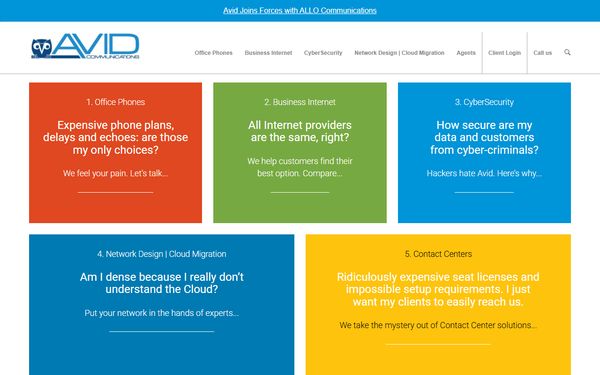Open the Agents menu item

coord(466,53)
